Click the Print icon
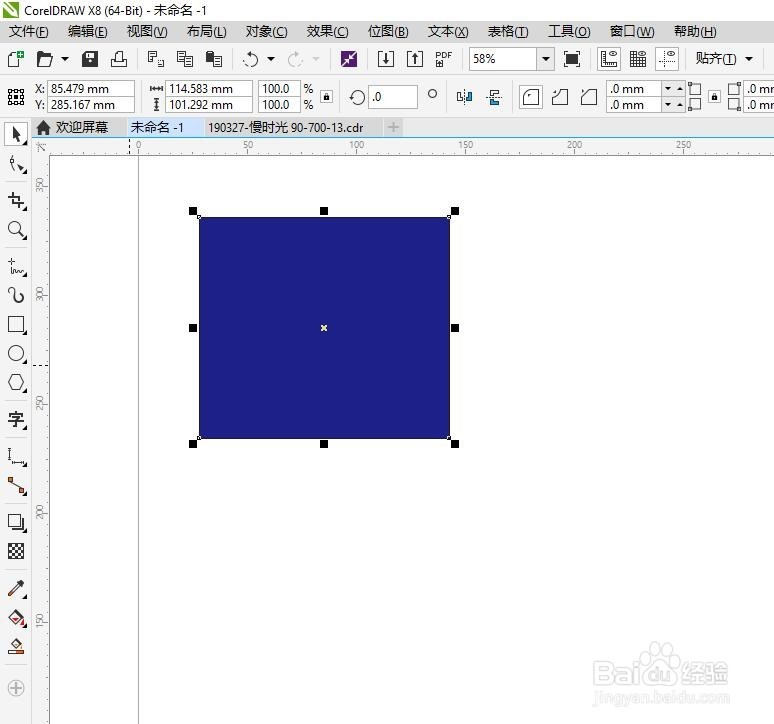Image resolution: width=774 pixels, height=724 pixels. point(119,59)
